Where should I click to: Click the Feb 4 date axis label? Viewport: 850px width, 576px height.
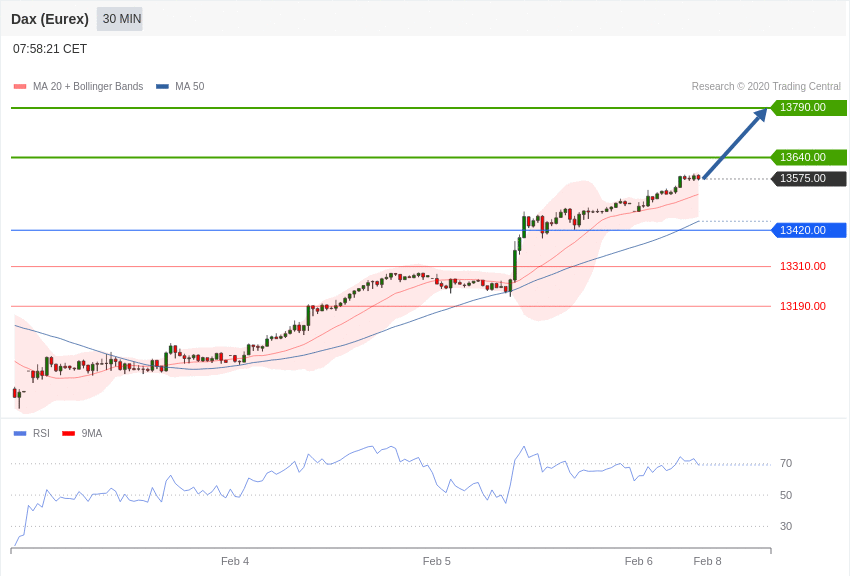(235, 561)
